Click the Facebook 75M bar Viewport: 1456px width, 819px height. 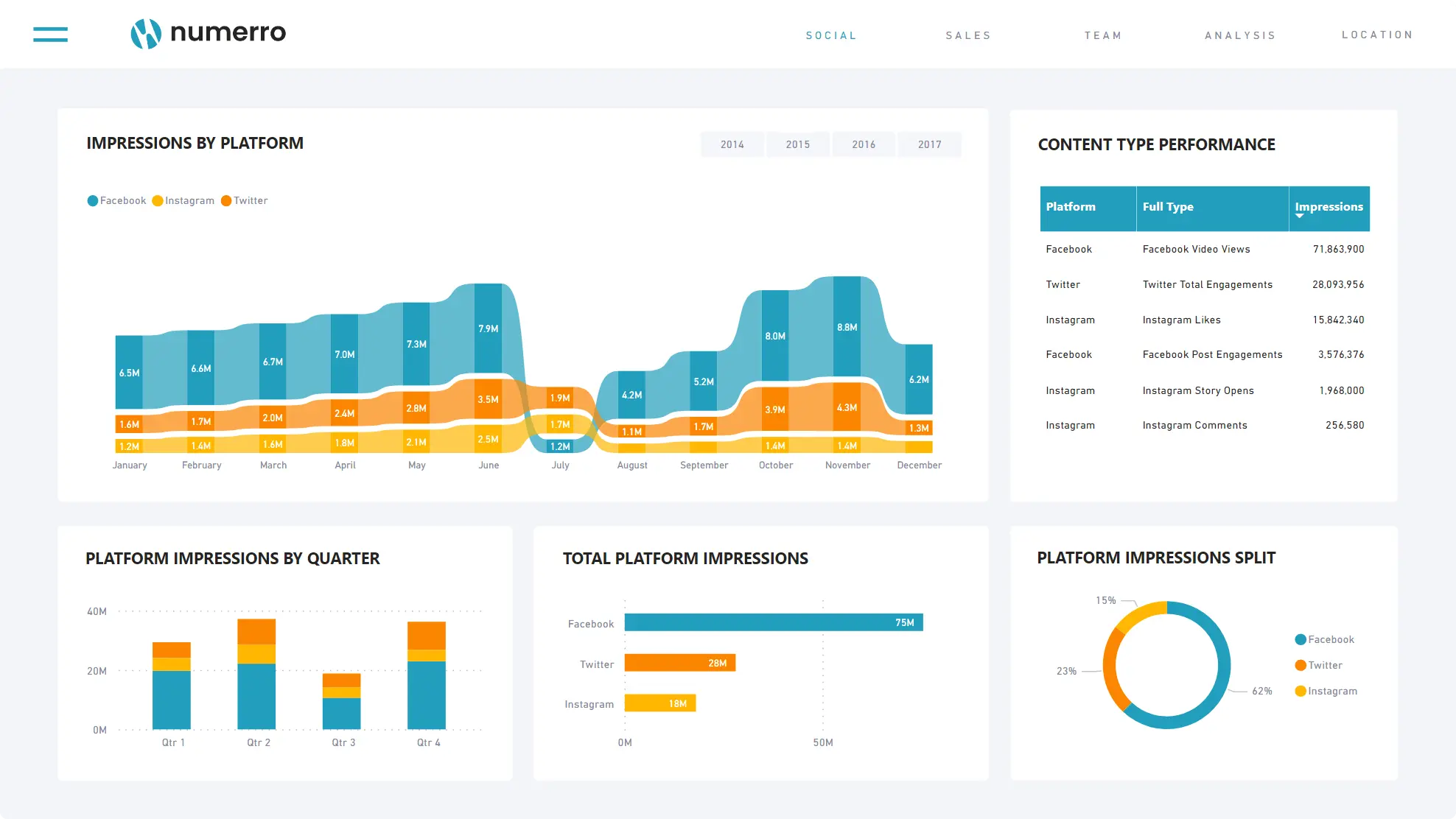[x=773, y=622]
